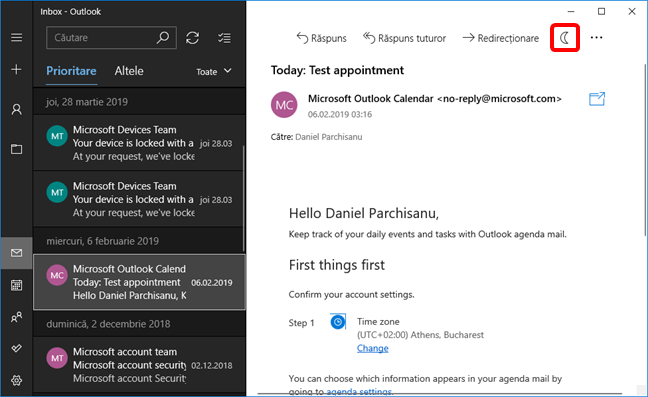Open the hamburger navigation menu
Image resolution: width=648 pixels, height=397 pixels.
click(17, 38)
